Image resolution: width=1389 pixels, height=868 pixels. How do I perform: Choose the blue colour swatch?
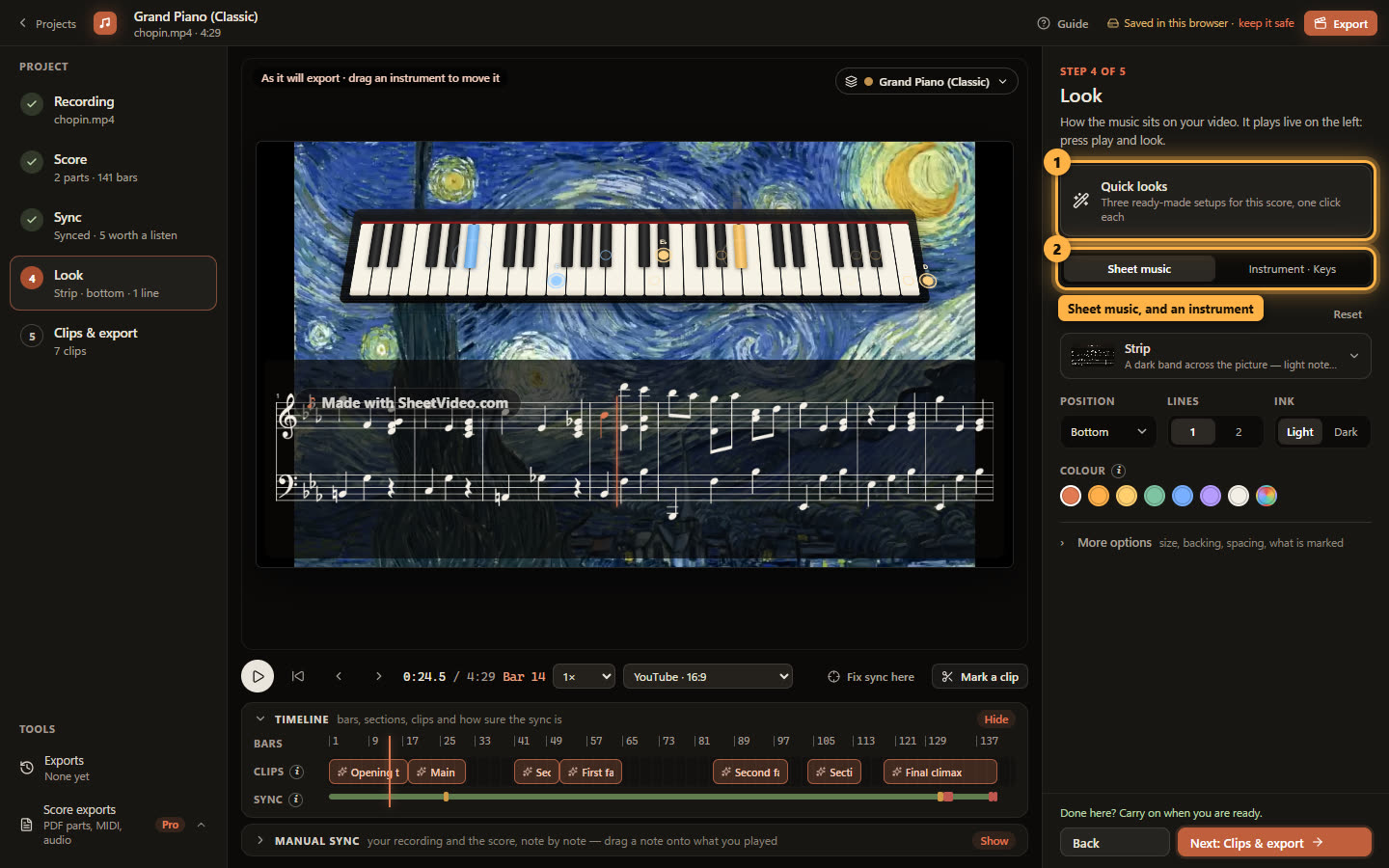coord(1183,496)
